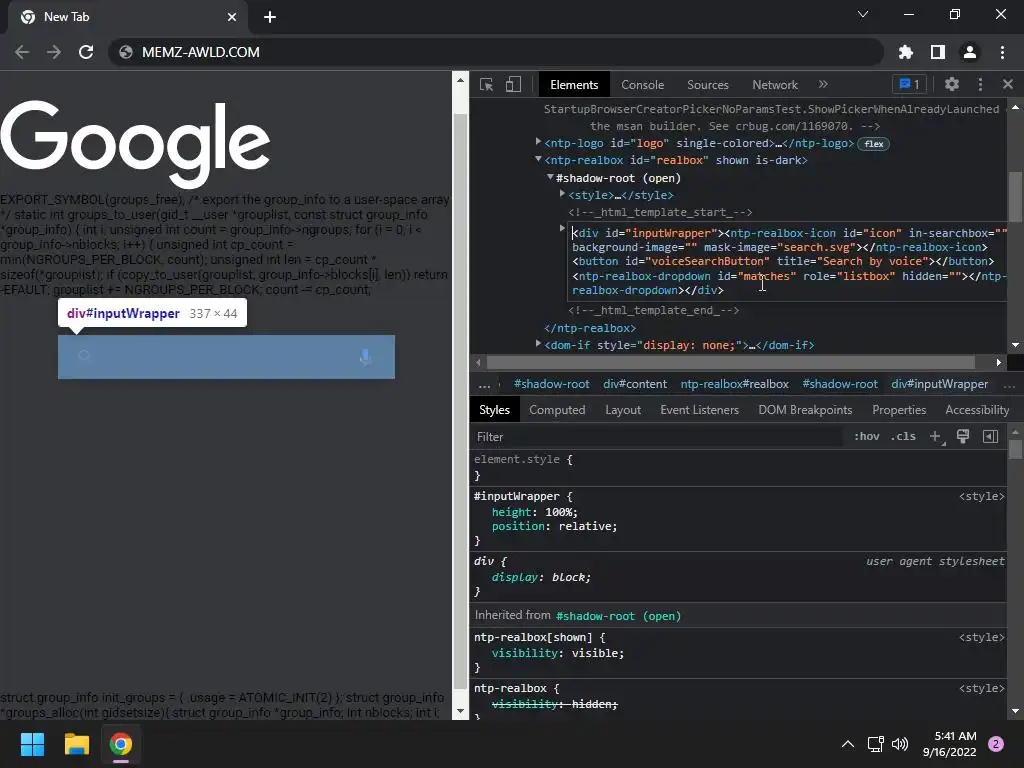The image size is (1024, 768).
Task: Switch to the Console tab
Action: tap(643, 85)
